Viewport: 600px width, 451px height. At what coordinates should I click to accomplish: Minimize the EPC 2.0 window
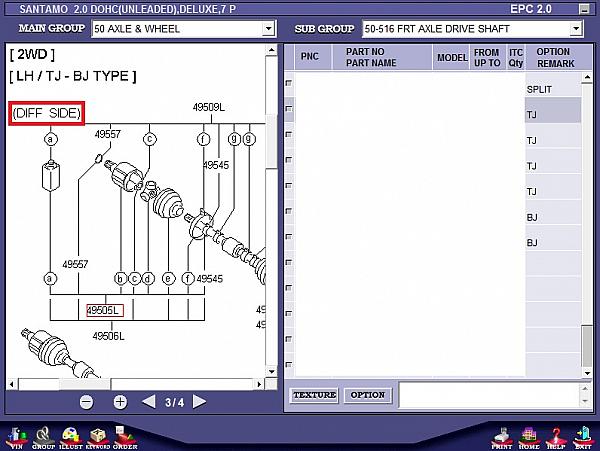pyautogui.click(x=584, y=9)
